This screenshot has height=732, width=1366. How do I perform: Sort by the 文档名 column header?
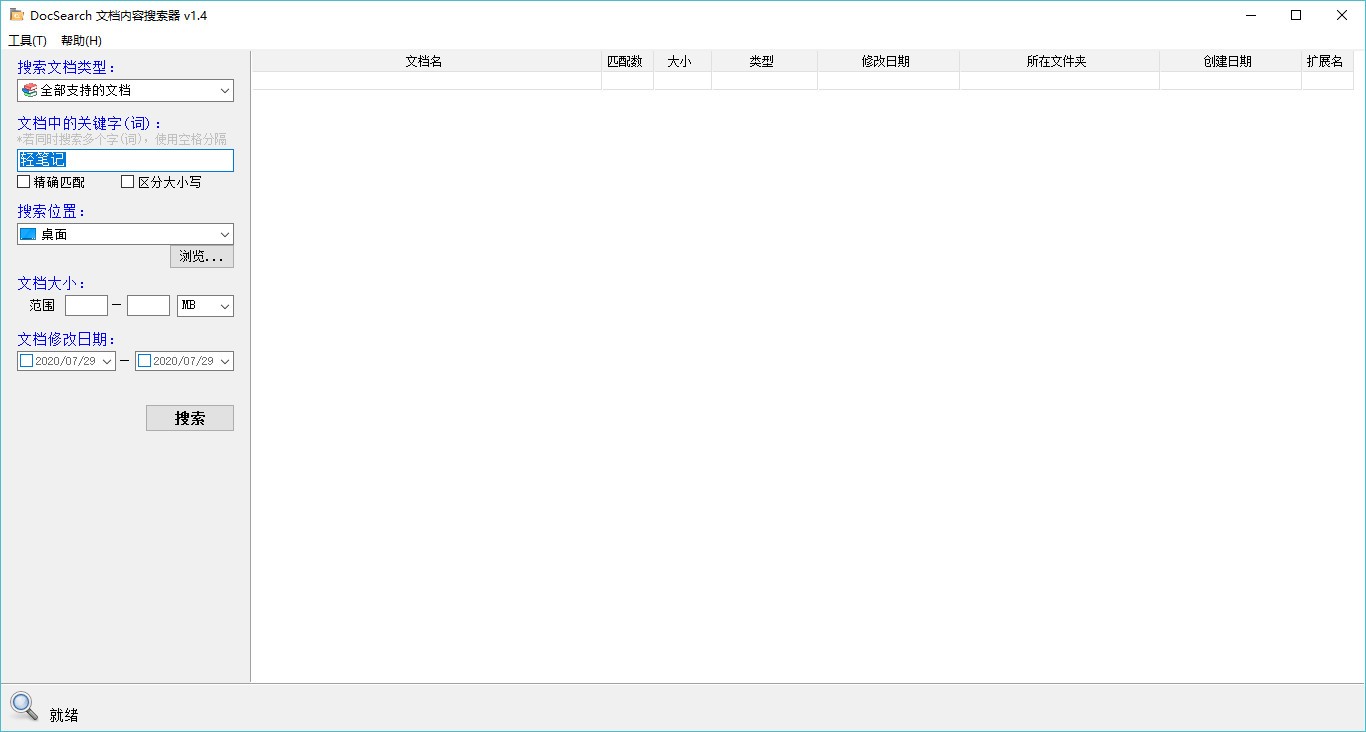(x=425, y=61)
